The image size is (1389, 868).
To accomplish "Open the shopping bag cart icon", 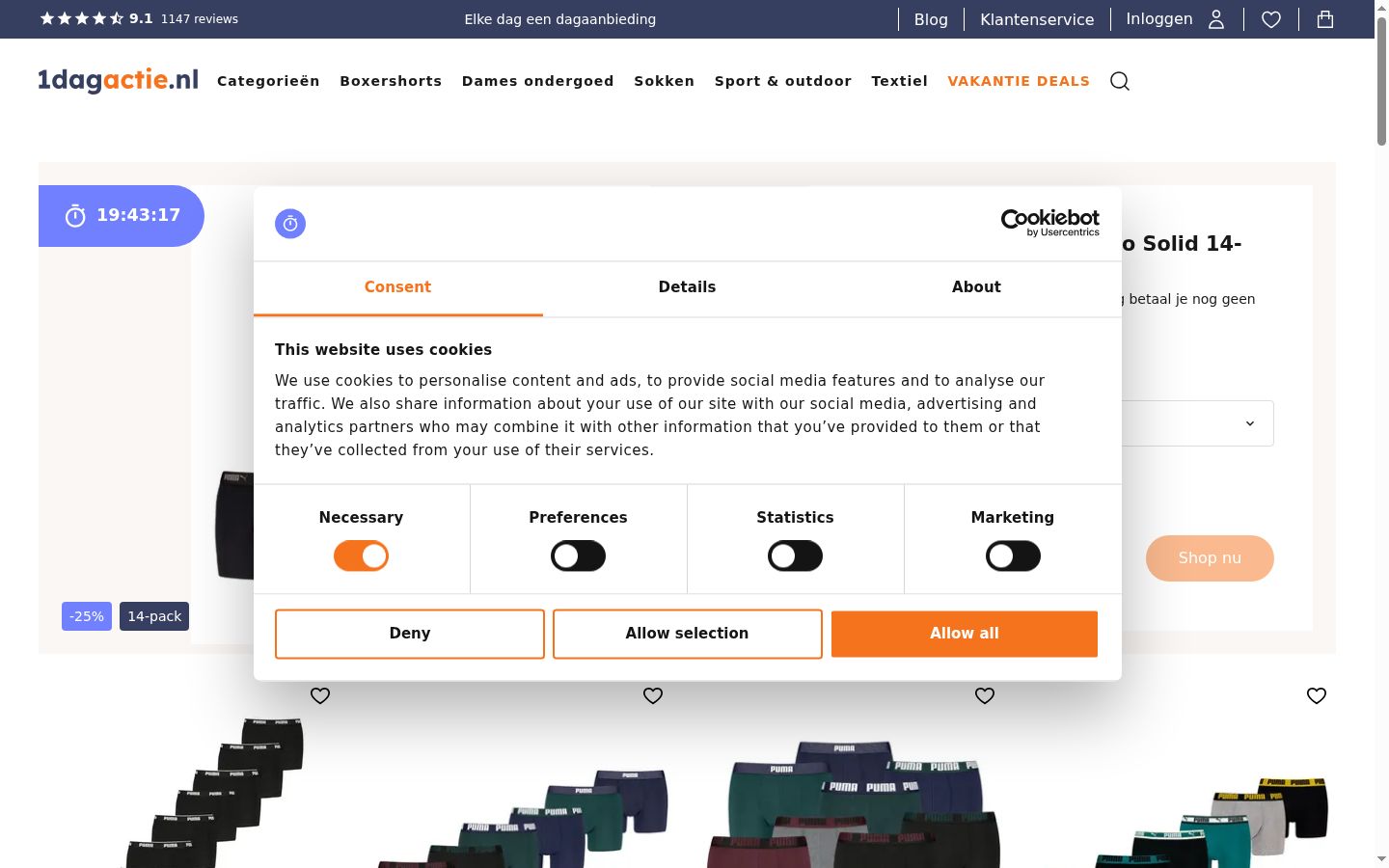I will pos(1325,19).
